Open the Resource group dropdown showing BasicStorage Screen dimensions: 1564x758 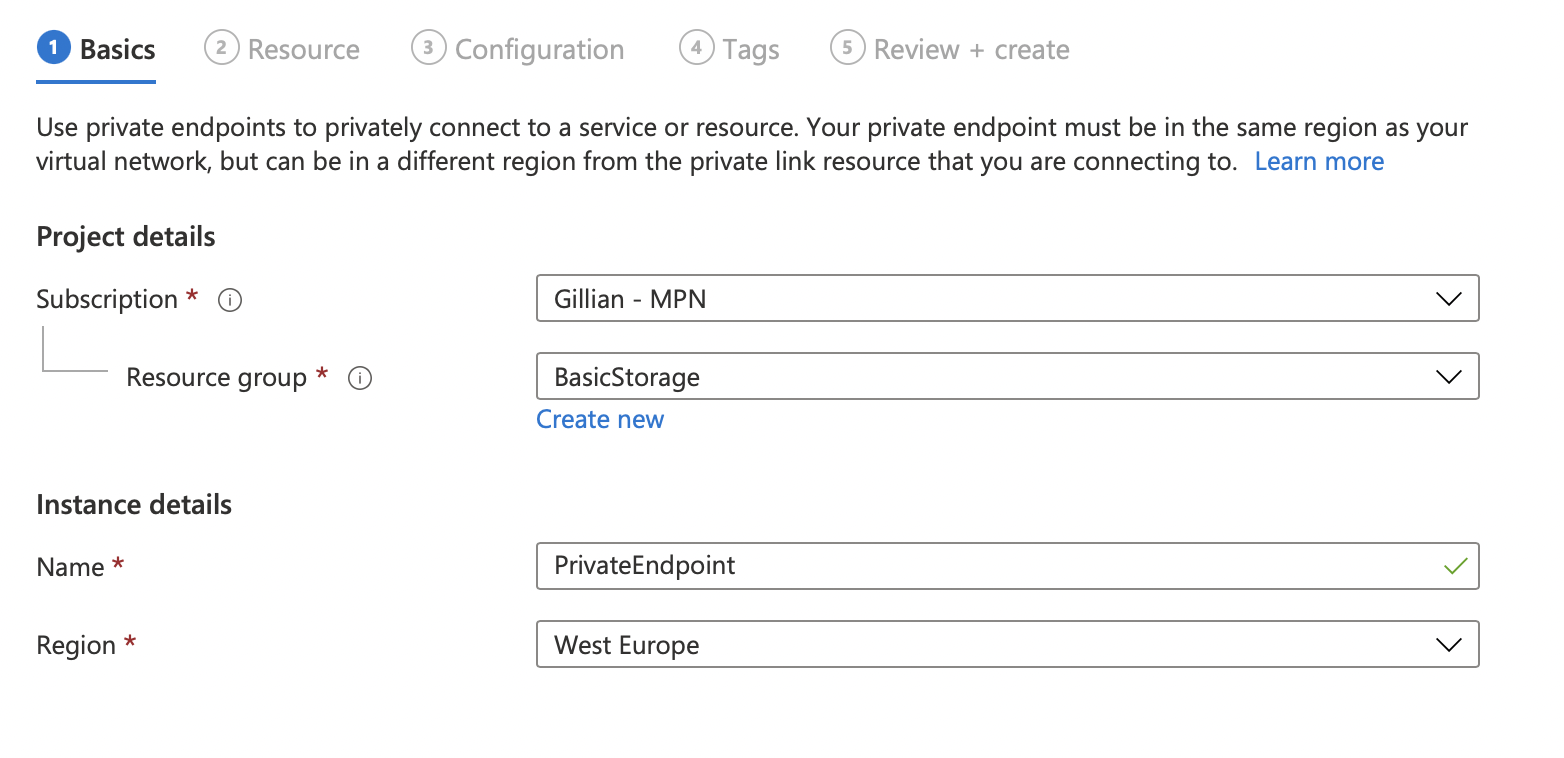[1000, 376]
